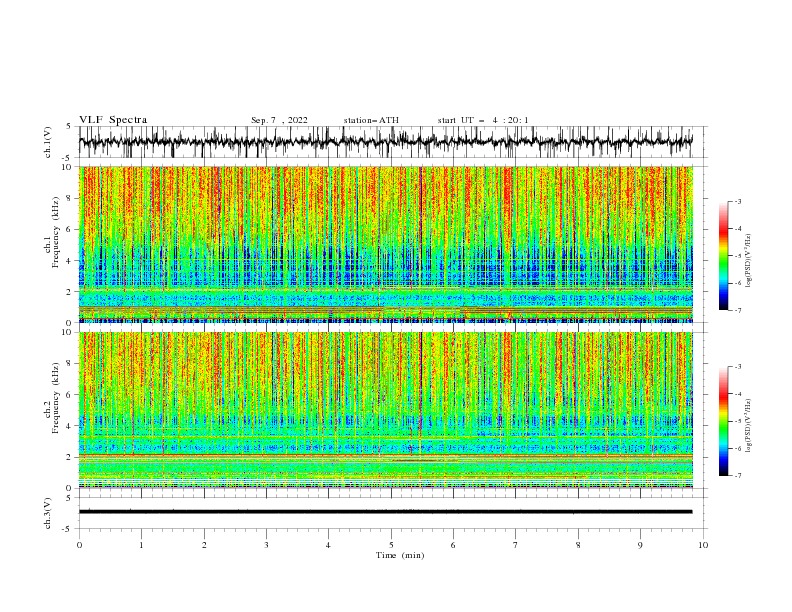Click time axis tick label "9"
Viewport: 792px width, 612px height.
click(640, 545)
